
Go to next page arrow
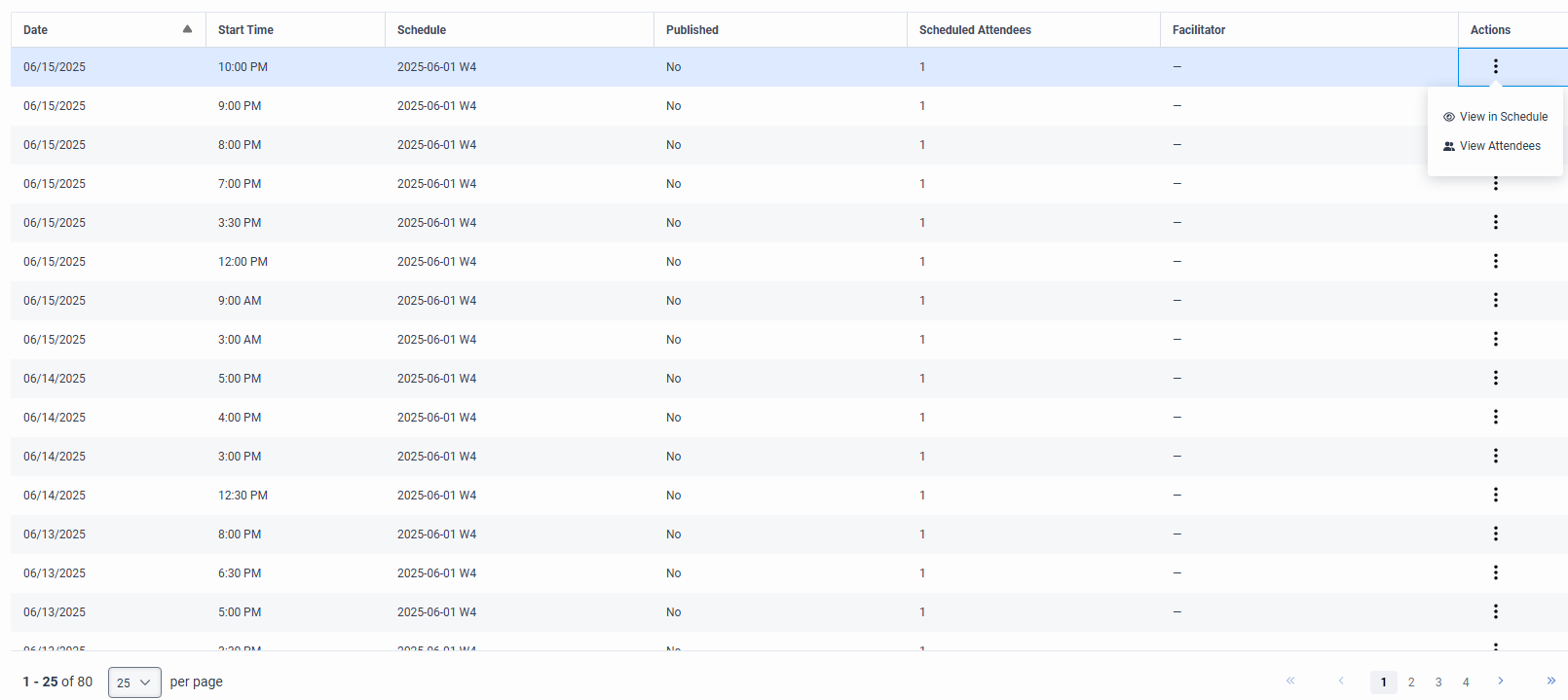(1501, 682)
